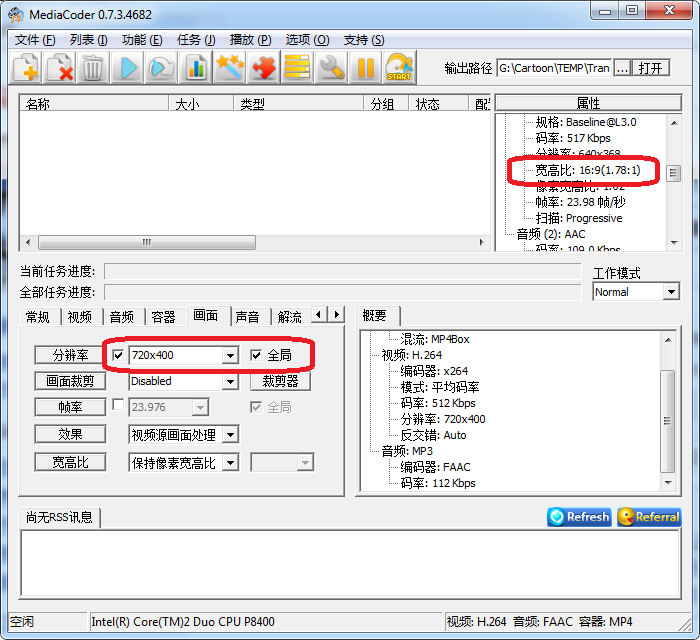
Task: Click the 宽高比 button
Action: pos(71,462)
